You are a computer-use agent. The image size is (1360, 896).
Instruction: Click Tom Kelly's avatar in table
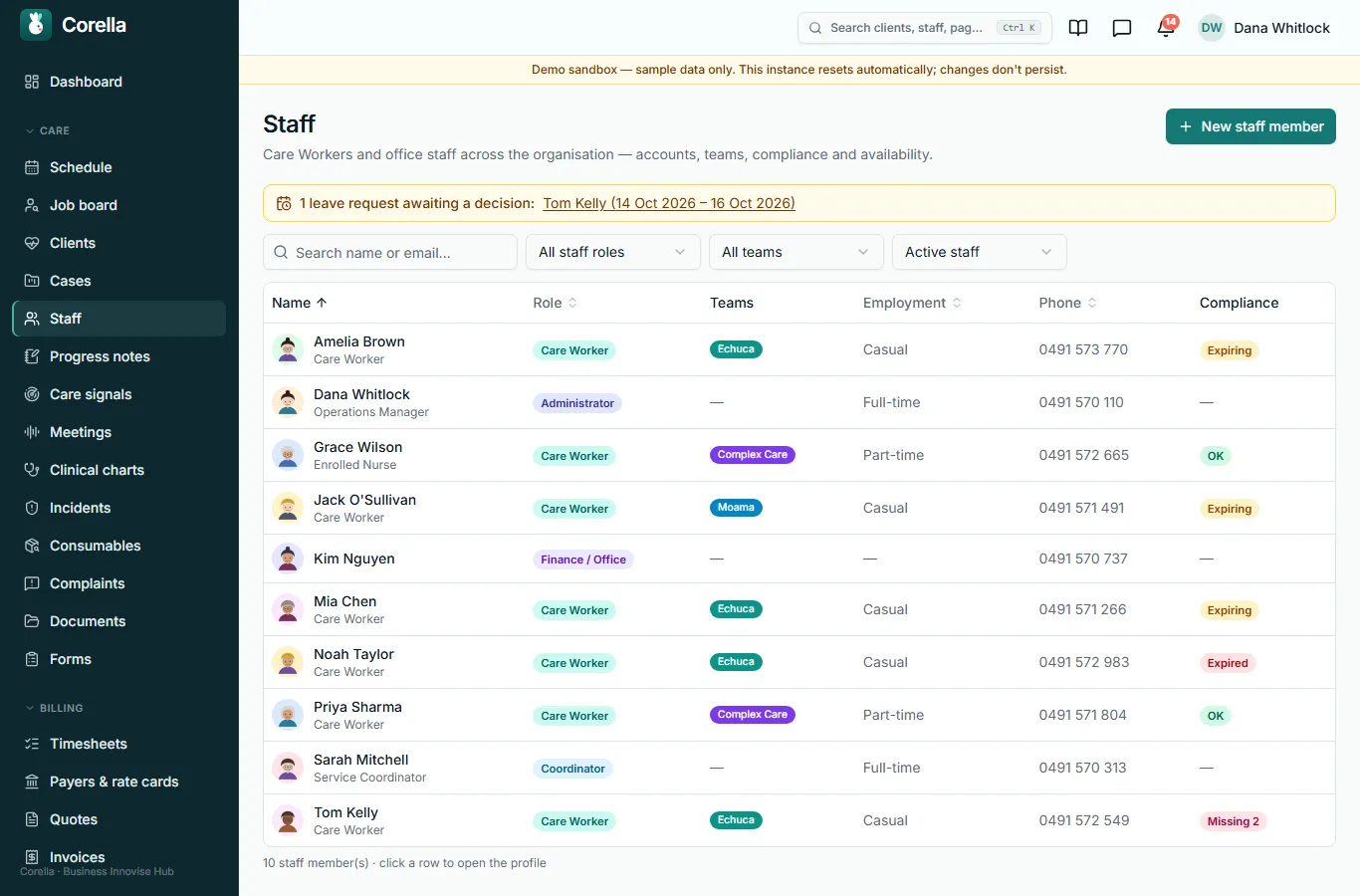click(x=288, y=820)
